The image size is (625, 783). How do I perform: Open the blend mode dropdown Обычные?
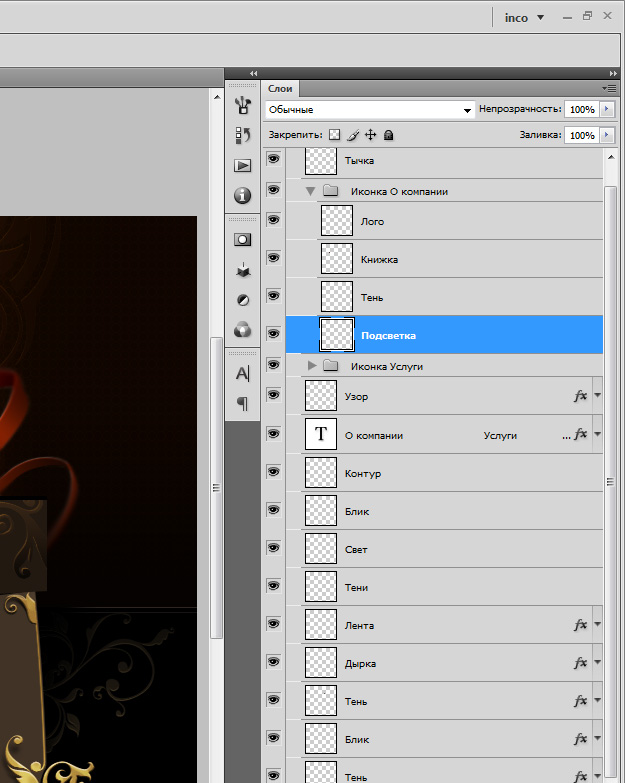tap(369, 109)
